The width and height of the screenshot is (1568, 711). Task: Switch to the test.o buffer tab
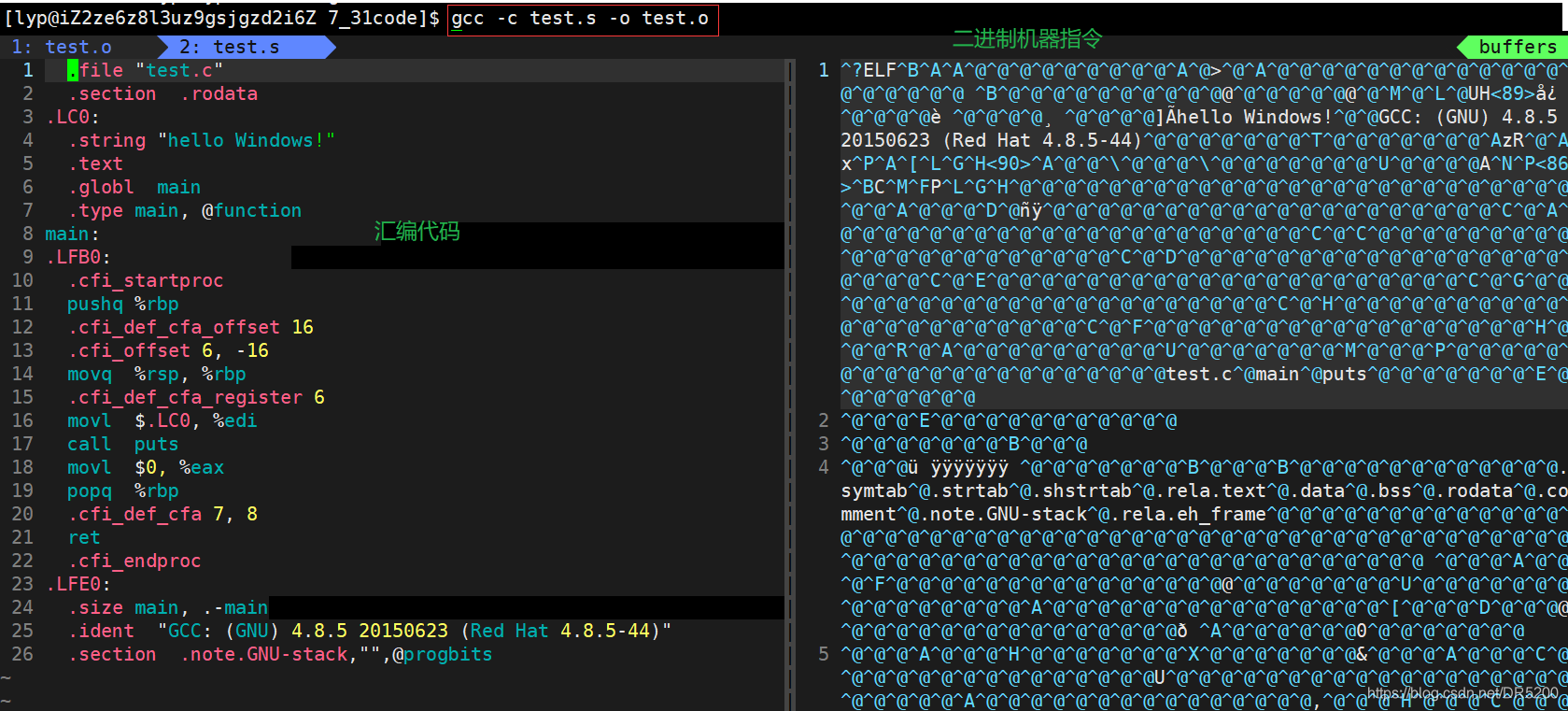tap(62, 47)
